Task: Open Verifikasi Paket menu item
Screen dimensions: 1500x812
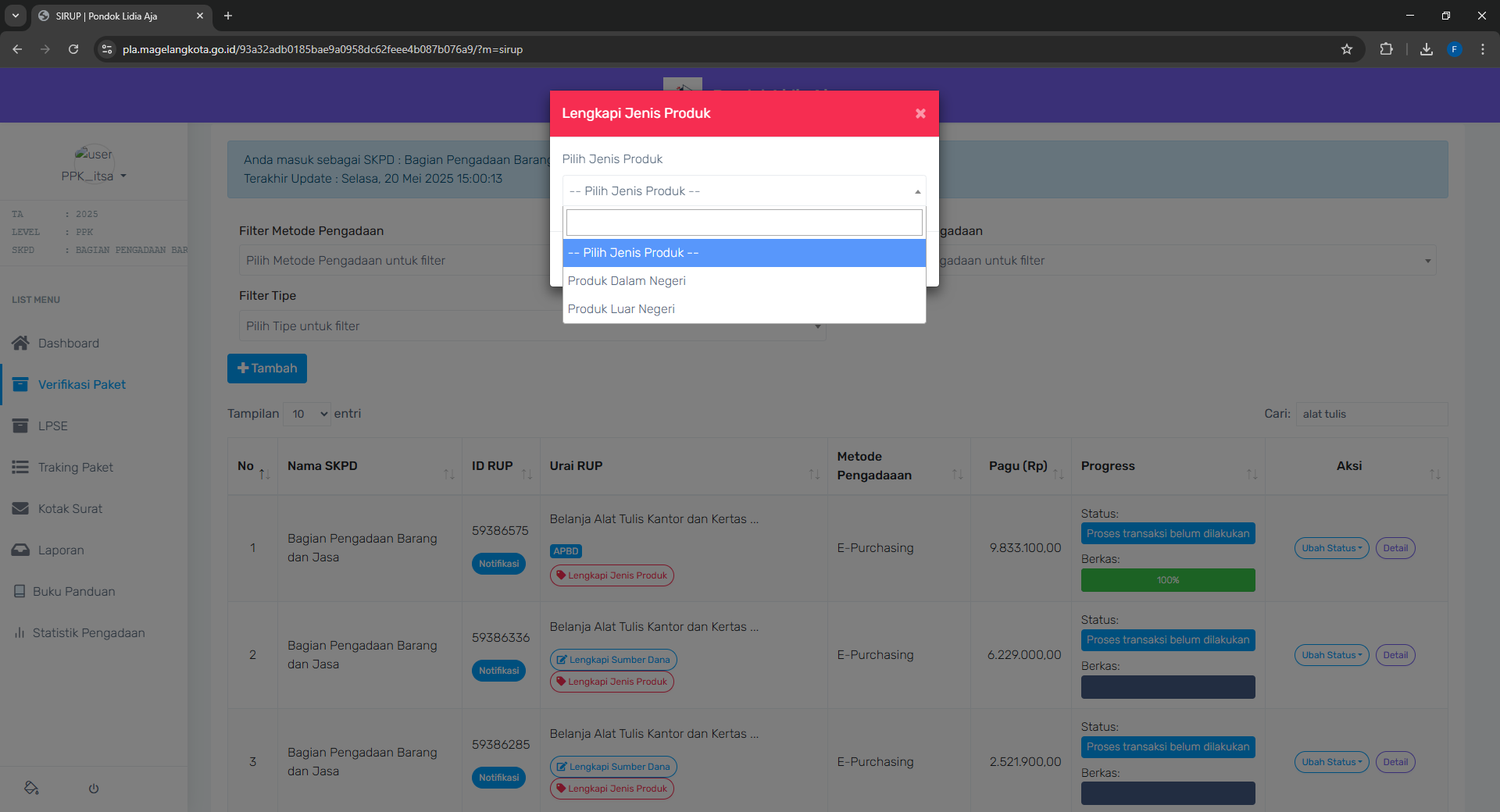Action: 81,384
